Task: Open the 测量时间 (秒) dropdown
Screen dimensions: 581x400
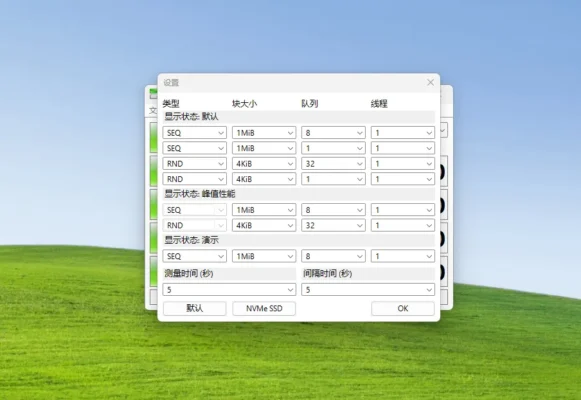Action: point(229,290)
